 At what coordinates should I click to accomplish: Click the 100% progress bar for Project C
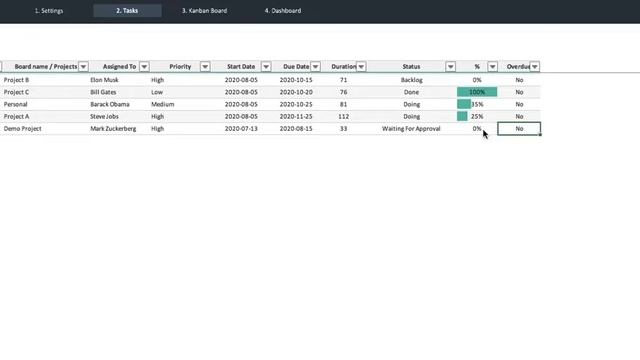pos(477,92)
